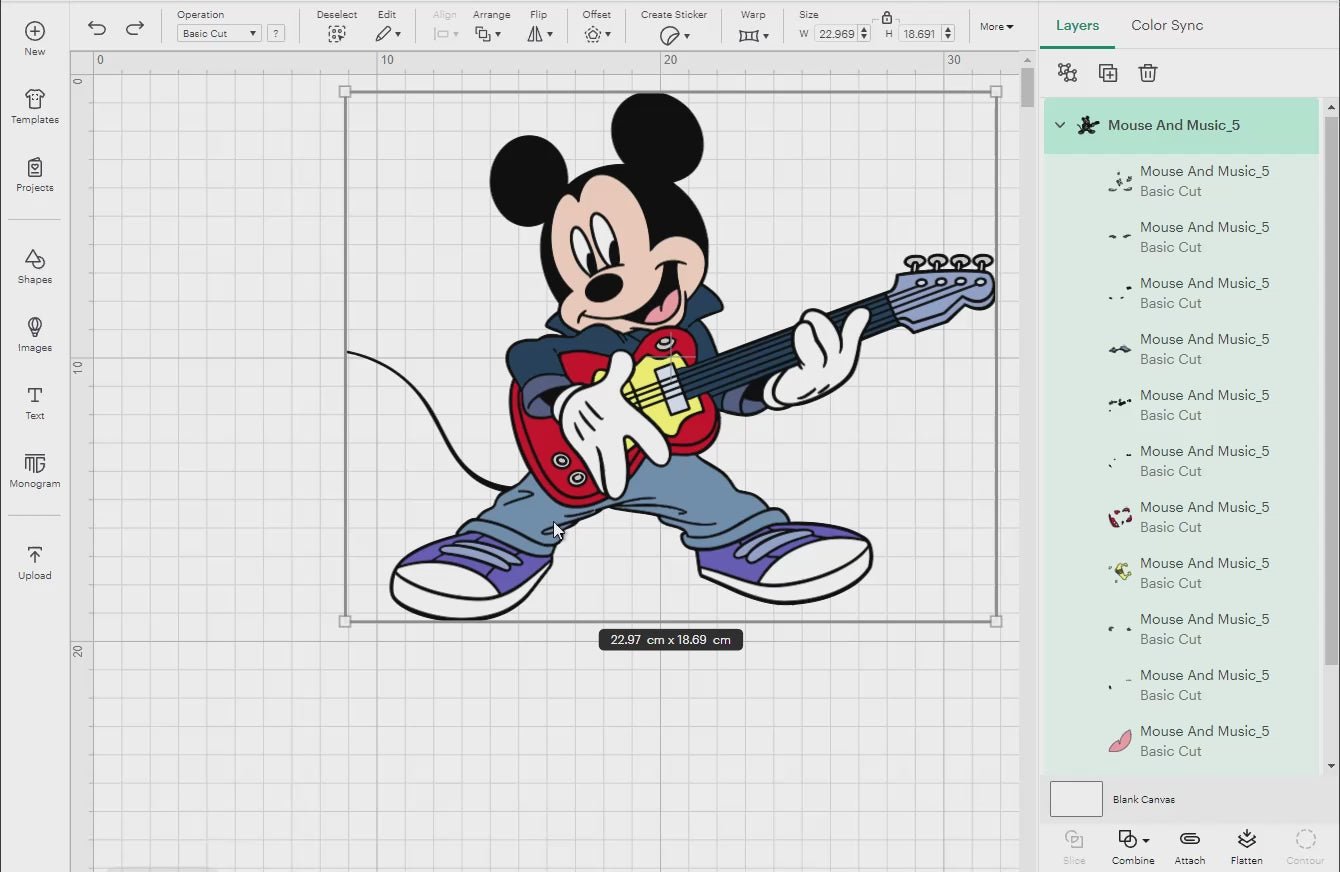Image resolution: width=1340 pixels, height=872 pixels.
Task: Open the Offset tool
Action: click(x=596, y=34)
